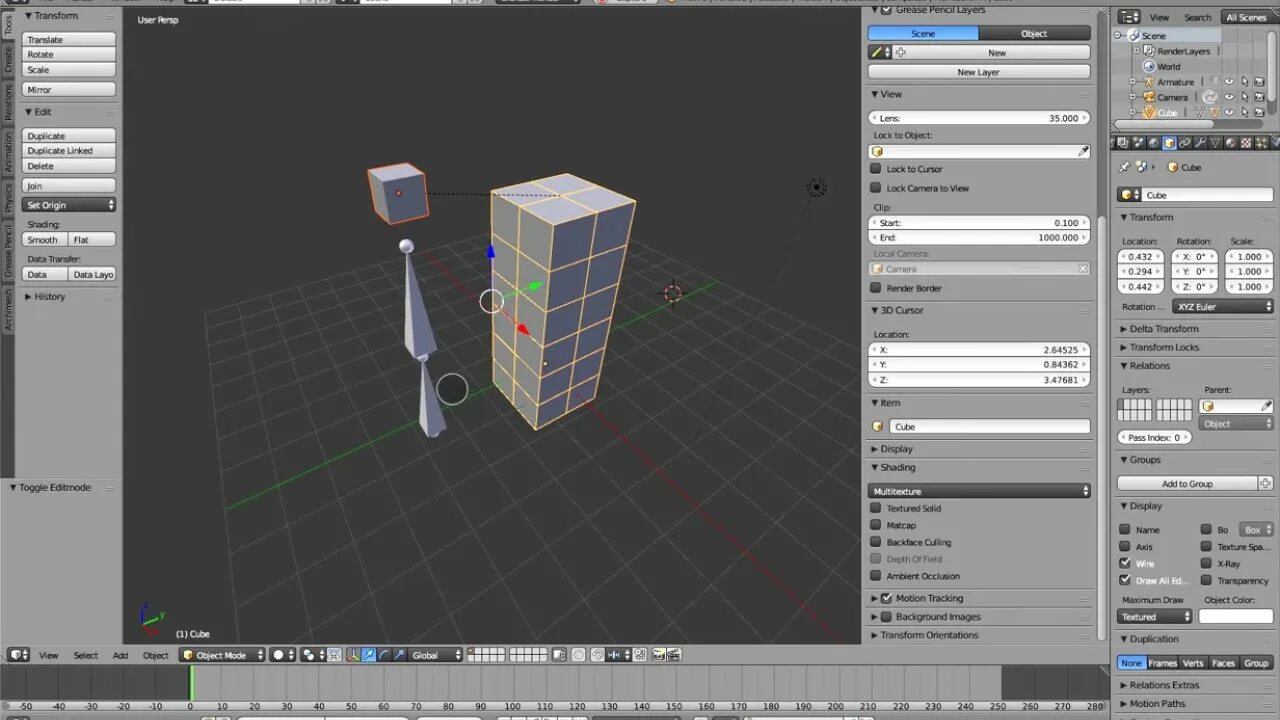Click the proportional editing icon in header
Viewport: 1280px width, 720px height.
point(578,655)
